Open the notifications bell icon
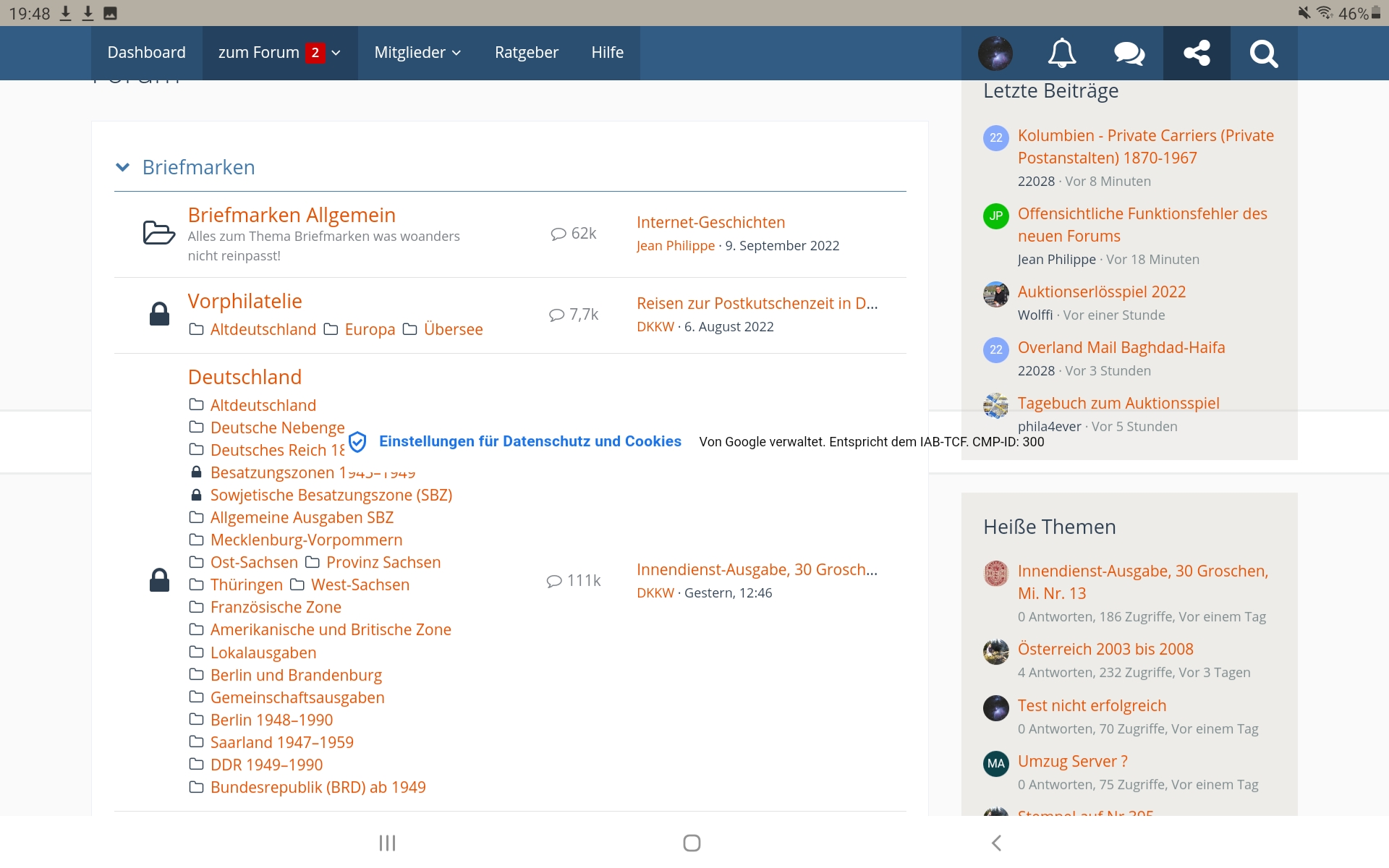 (1062, 53)
